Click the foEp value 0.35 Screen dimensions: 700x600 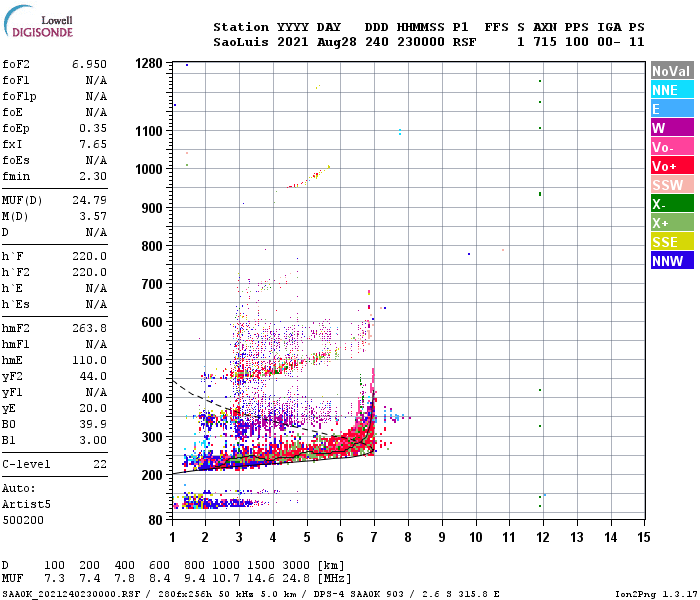point(93,128)
